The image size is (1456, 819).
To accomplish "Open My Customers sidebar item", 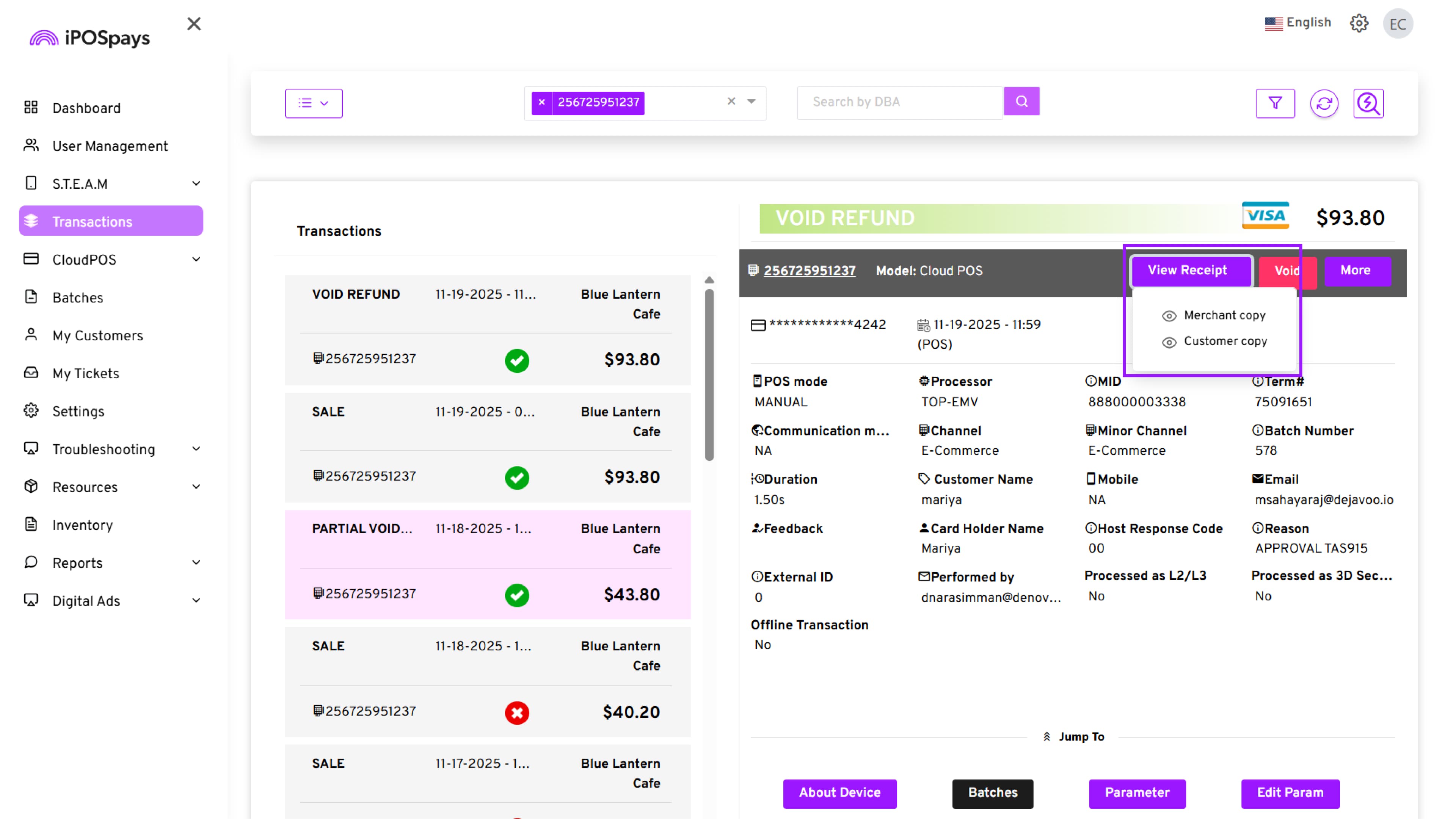I will [x=97, y=335].
